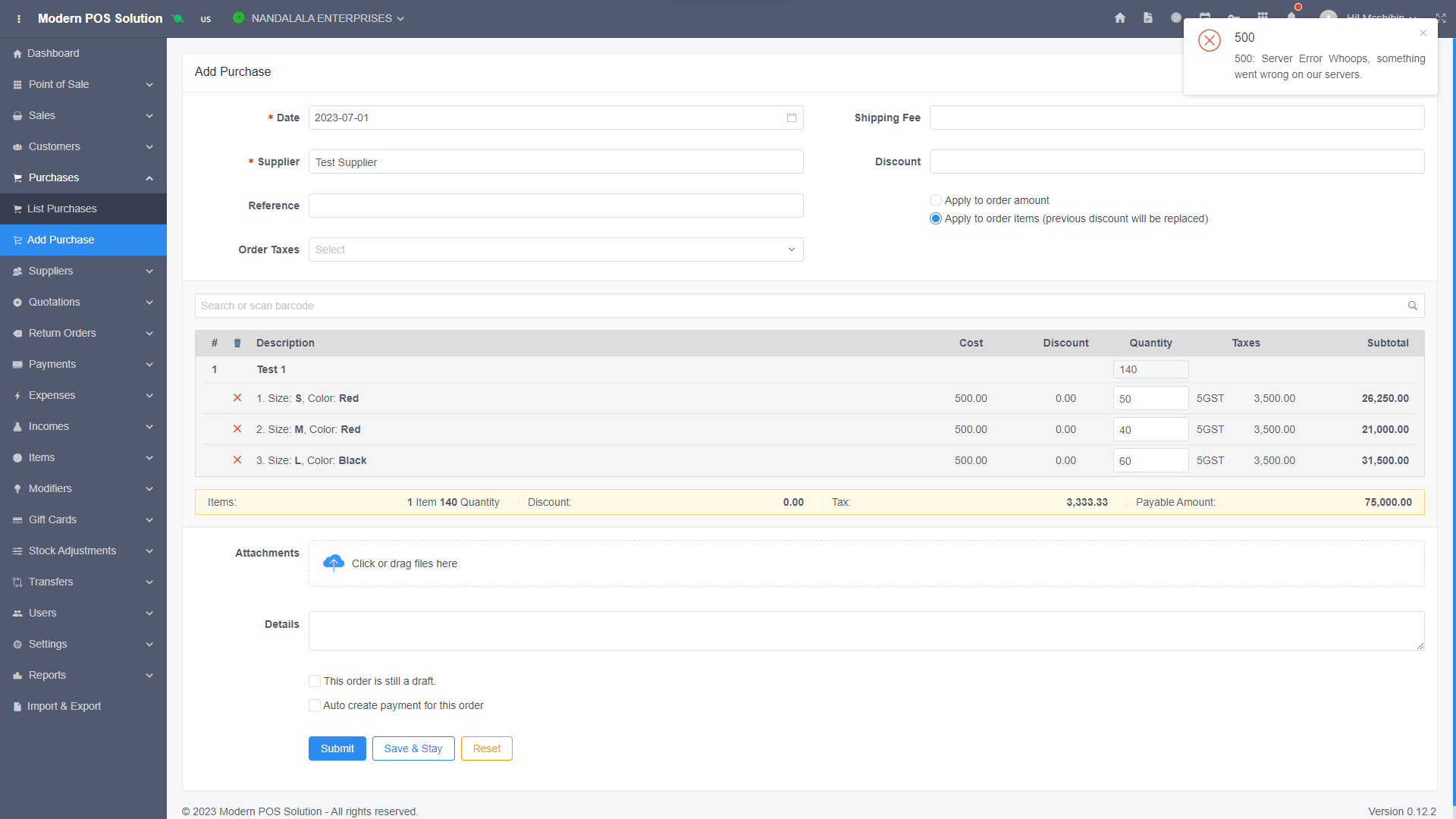The width and height of the screenshot is (1456, 819).
Task: Expand the Suppliers sidebar section
Action: point(83,271)
